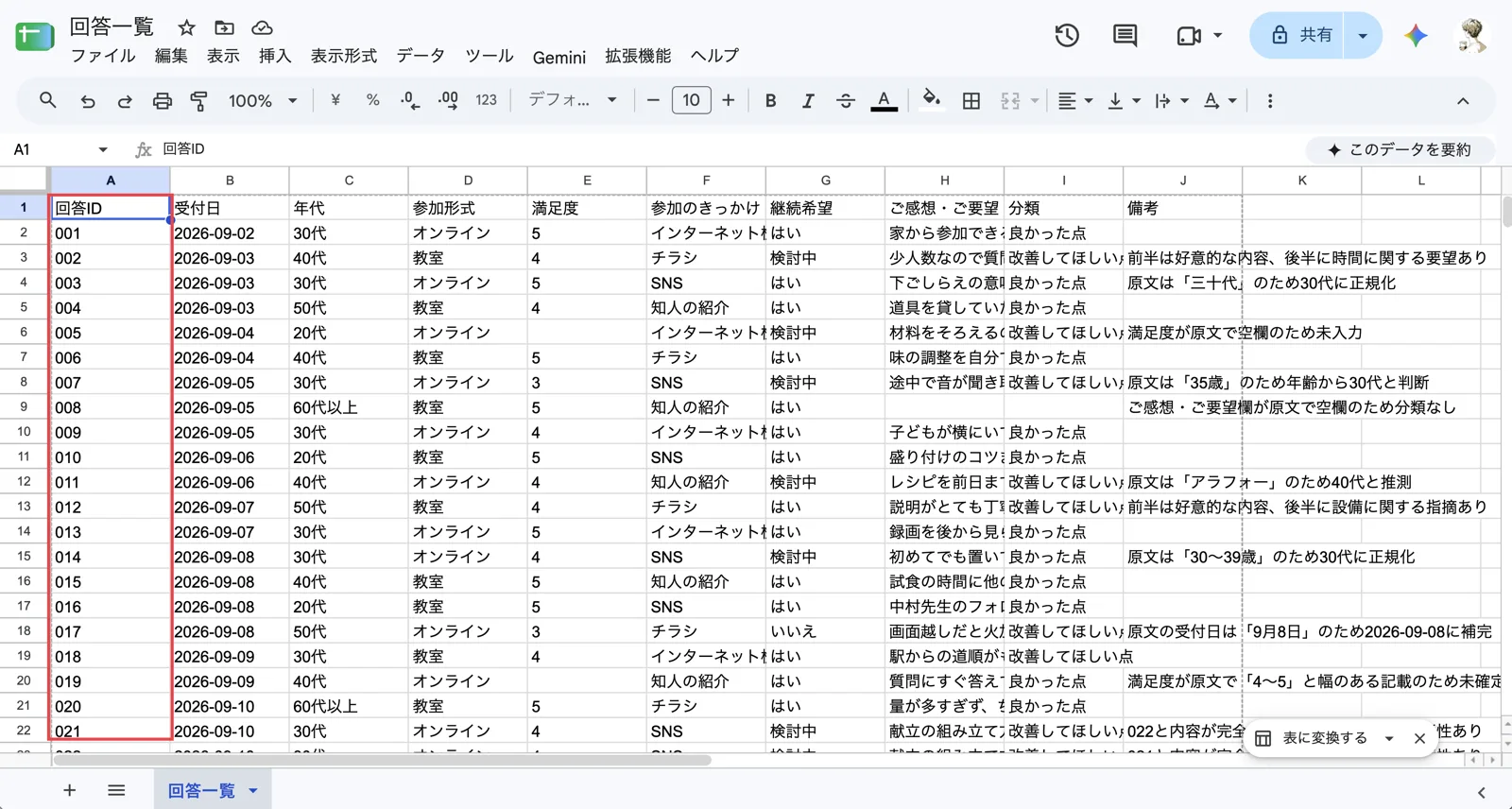Open the text color picker

[884, 100]
